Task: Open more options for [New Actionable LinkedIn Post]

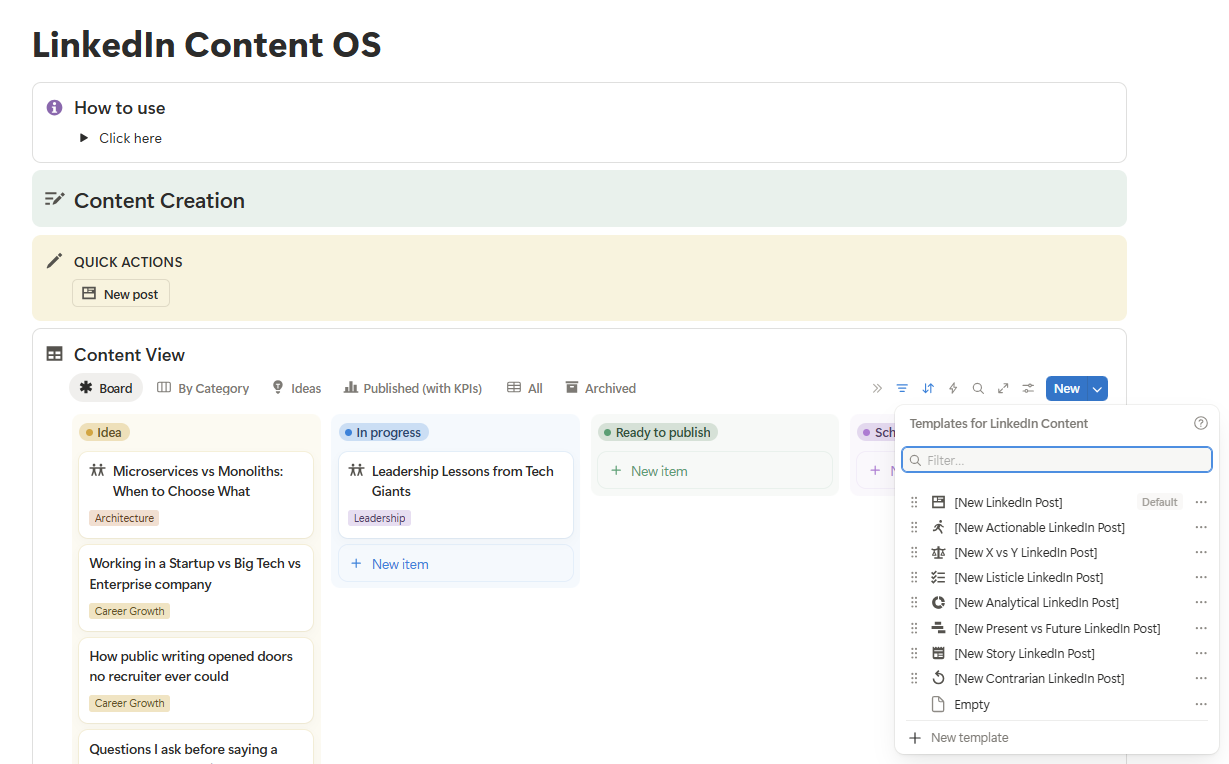Action: pos(1201,527)
